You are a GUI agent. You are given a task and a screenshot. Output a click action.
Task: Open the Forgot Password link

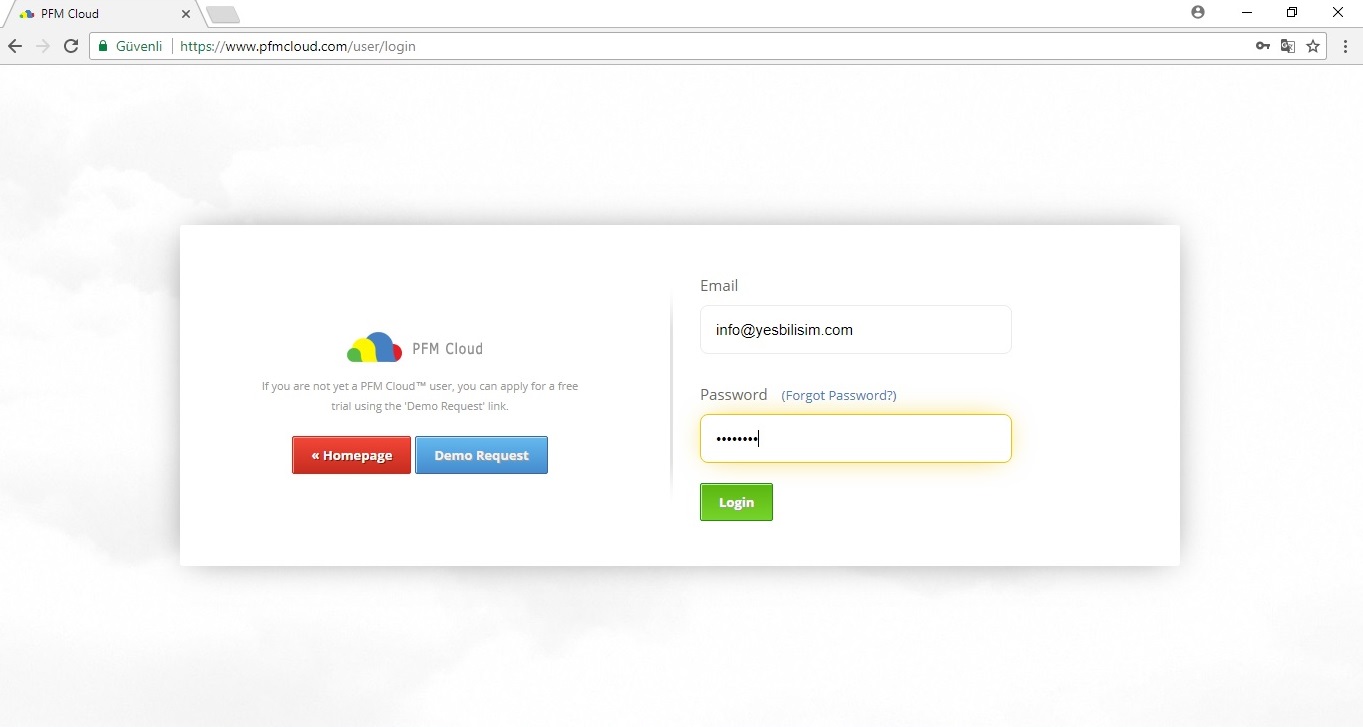[839, 396]
